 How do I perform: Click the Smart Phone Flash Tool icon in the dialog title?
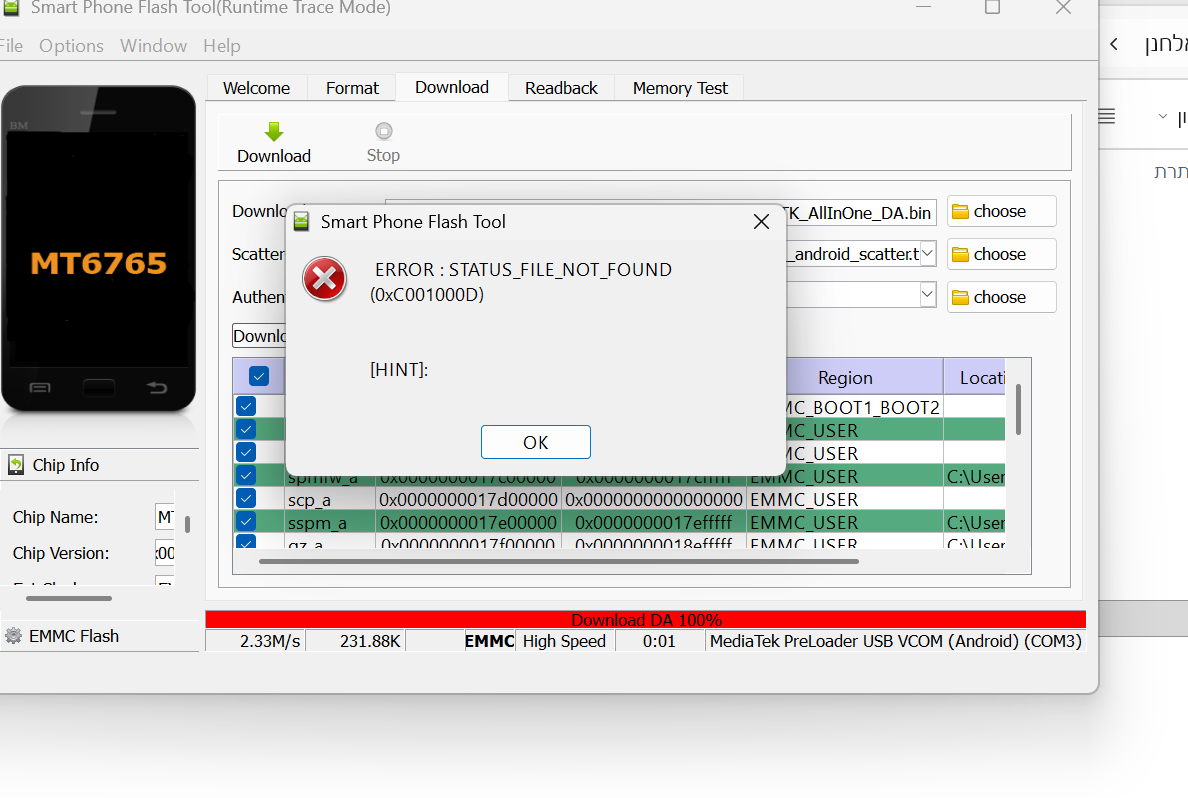point(301,222)
